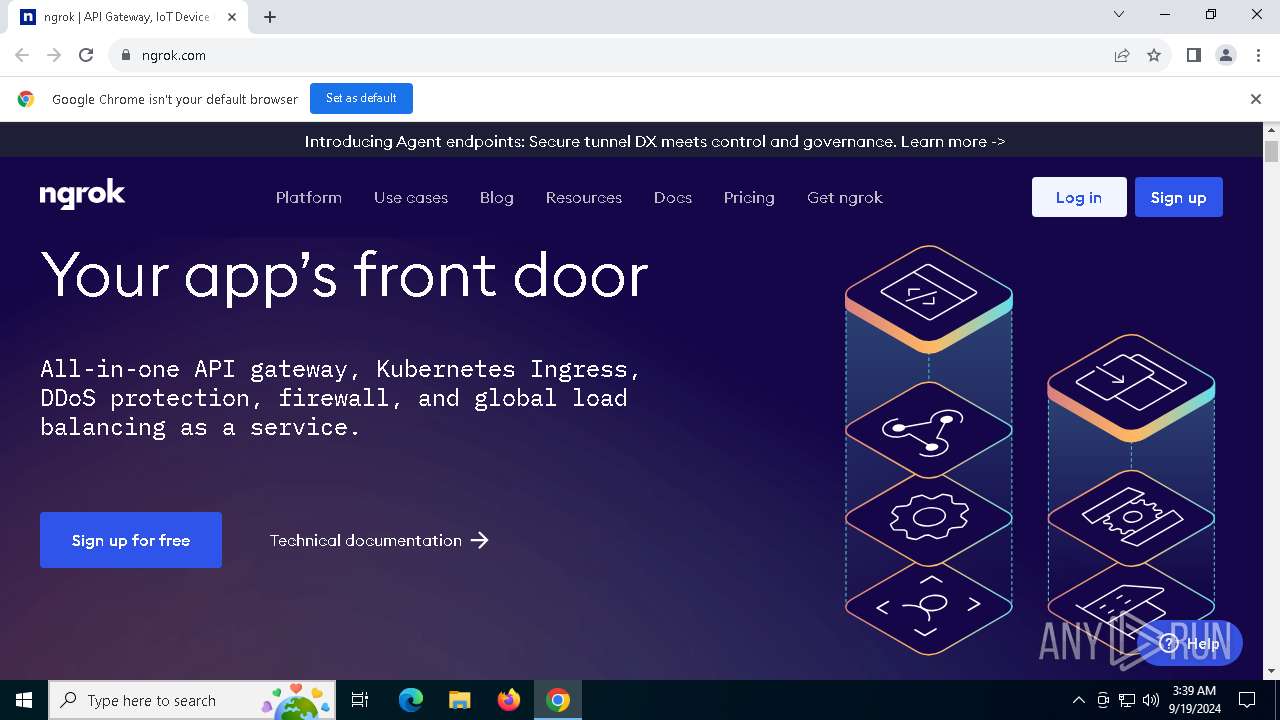Click the gear illustration tile

pyautogui.click(x=929, y=517)
